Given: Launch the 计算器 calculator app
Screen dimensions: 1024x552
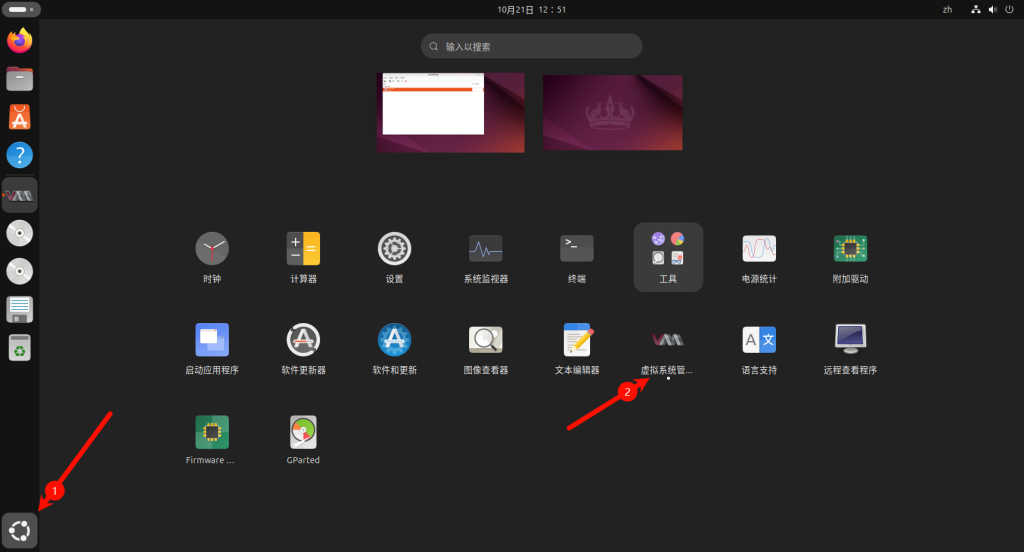Looking at the screenshot, I should 303,248.
